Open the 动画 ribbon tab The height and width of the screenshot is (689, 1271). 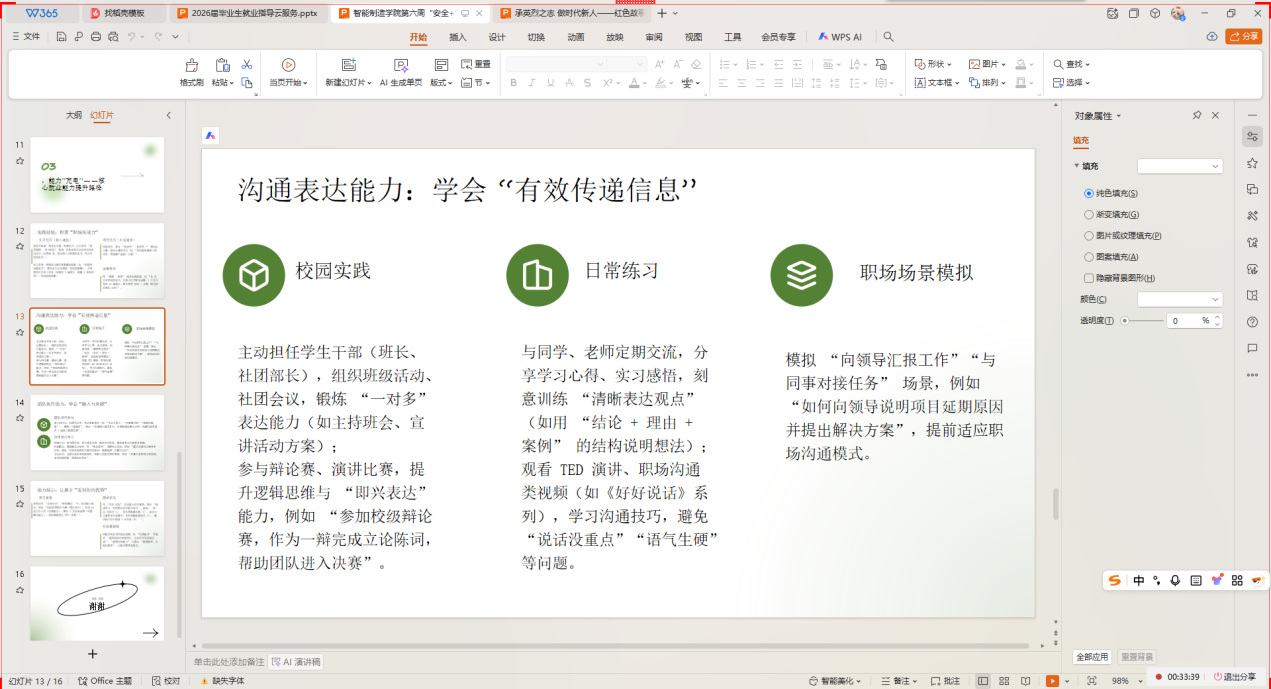(x=576, y=37)
